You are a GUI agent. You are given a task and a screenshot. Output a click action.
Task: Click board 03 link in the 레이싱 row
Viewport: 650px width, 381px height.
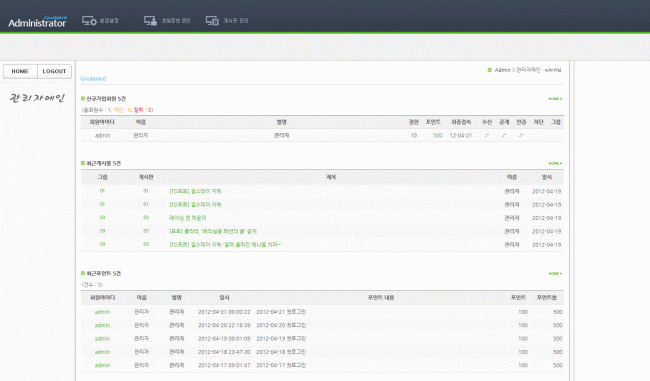(x=146, y=218)
